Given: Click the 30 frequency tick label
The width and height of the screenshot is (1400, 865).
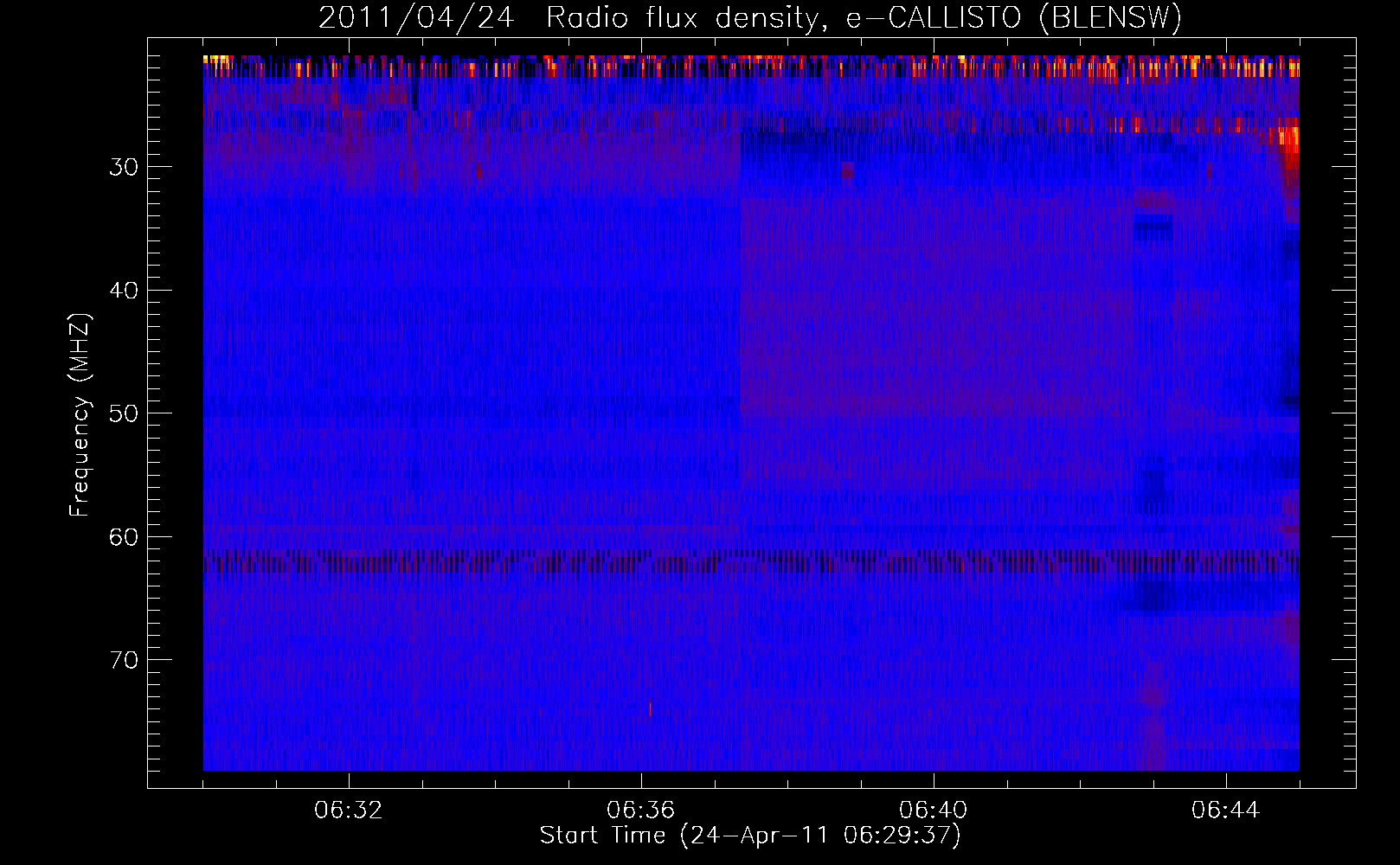Looking at the screenshot, I should tap(124, 167).
